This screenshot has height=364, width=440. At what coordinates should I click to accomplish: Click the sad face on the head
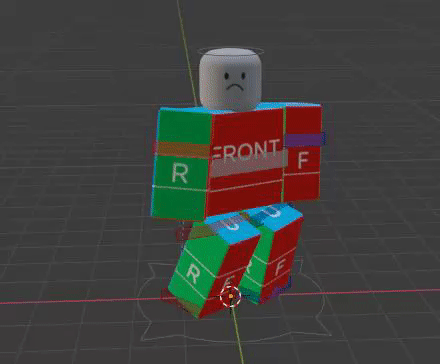234,82
